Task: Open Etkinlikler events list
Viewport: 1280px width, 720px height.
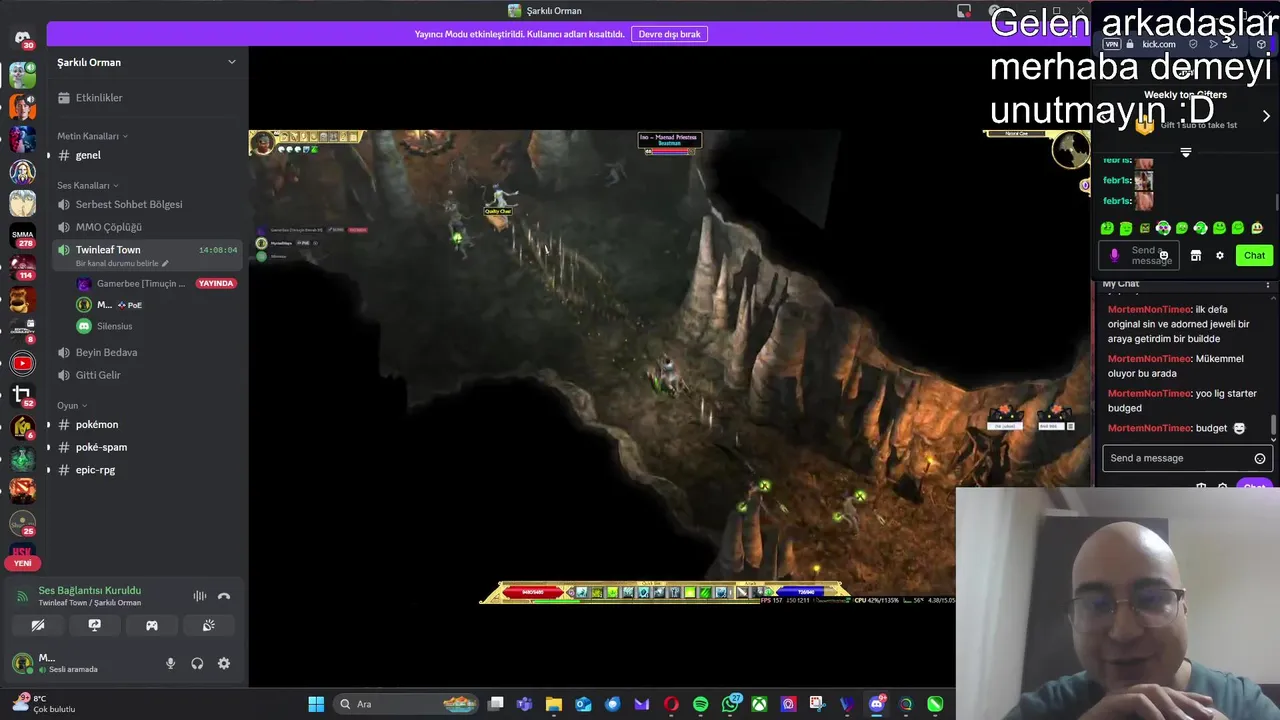Action: click(x=147, y=98)
